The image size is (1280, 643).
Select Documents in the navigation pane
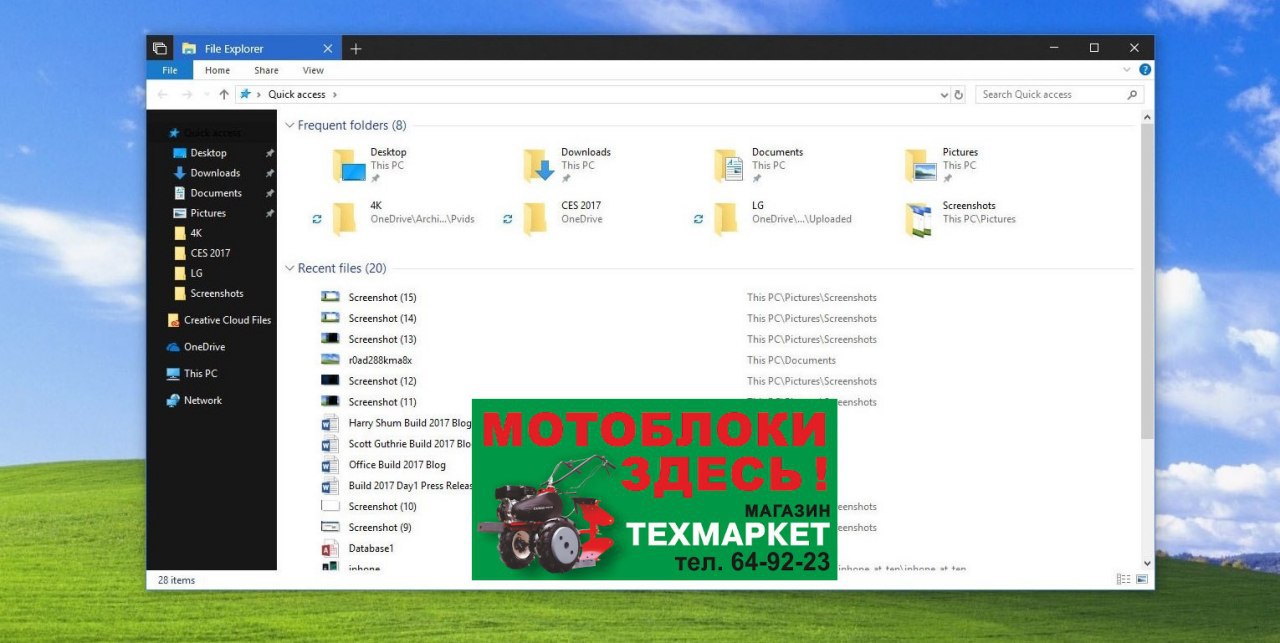pyautogui.click(x=216, y=193)
